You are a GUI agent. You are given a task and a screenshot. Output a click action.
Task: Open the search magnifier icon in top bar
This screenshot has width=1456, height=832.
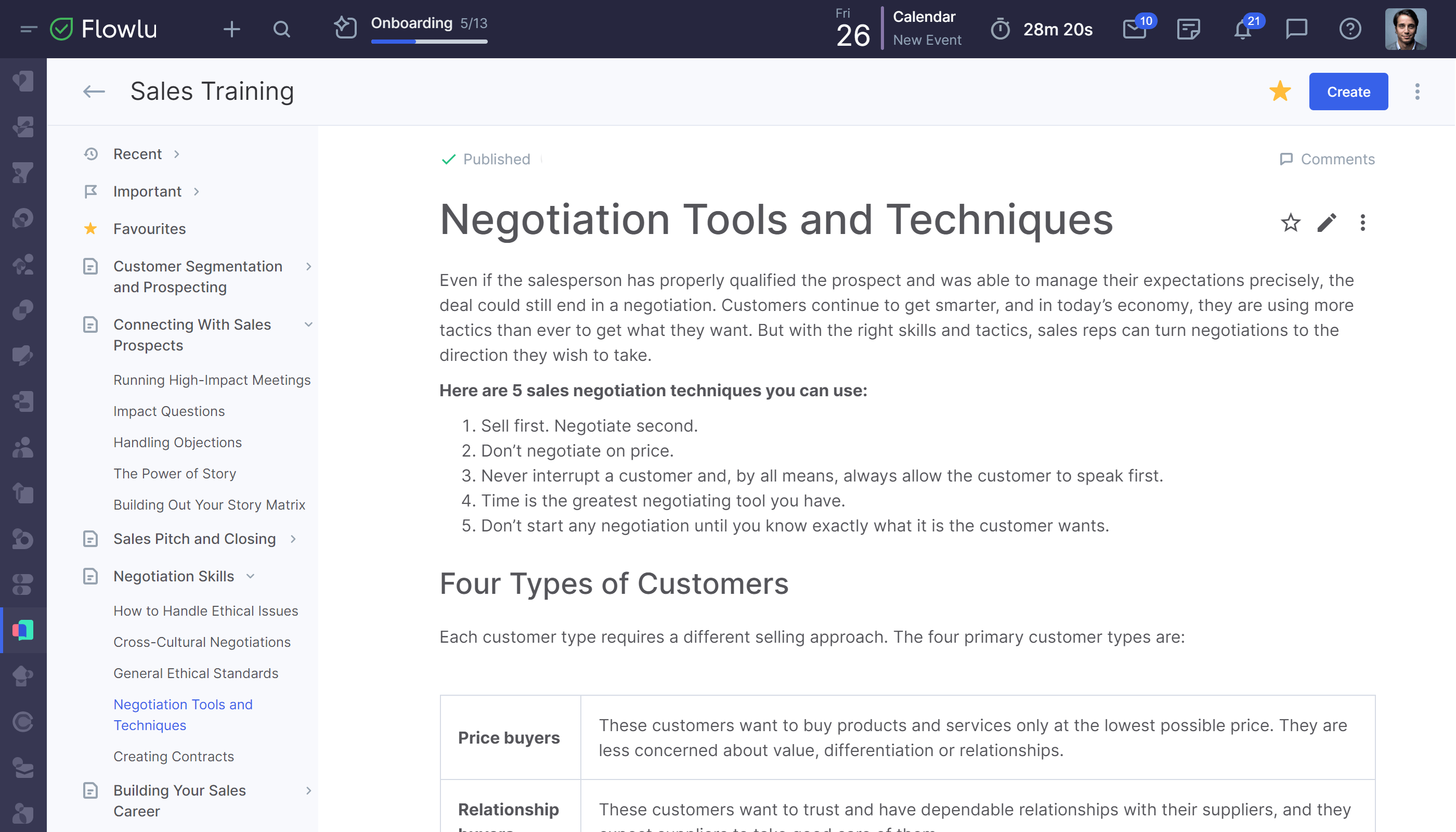(x=281, y=29)
